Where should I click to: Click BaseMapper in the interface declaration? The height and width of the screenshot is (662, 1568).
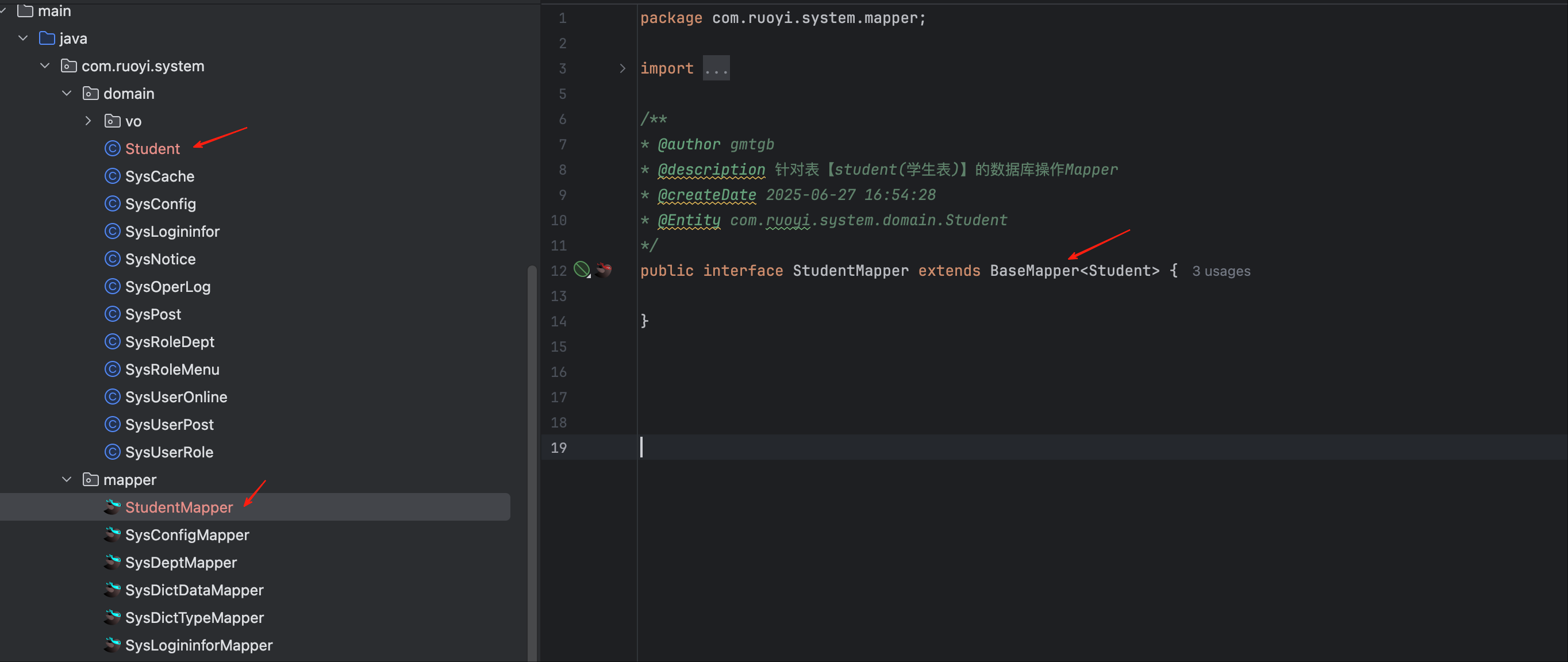(1033, 271)
